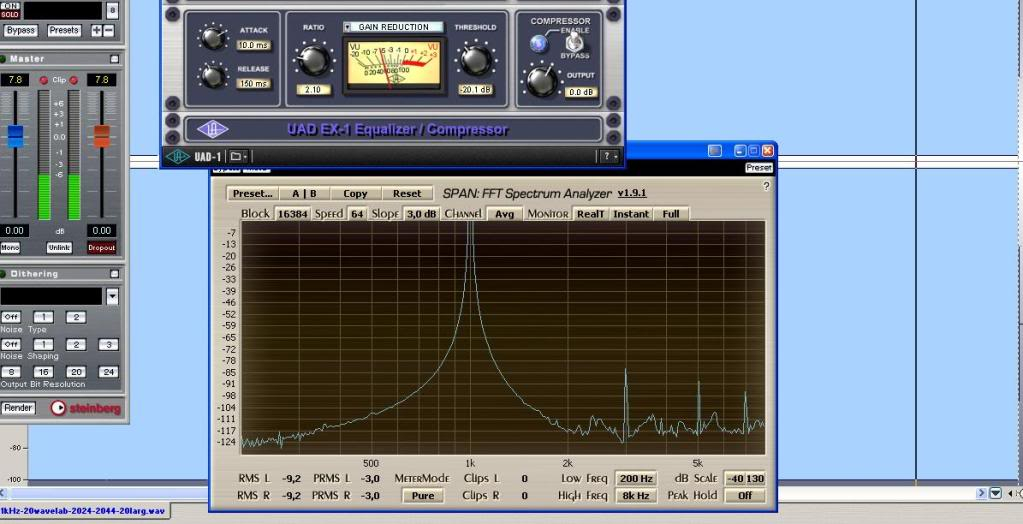
Task: Click the compressor Ratio knob
Action: [x=314, y=59]
